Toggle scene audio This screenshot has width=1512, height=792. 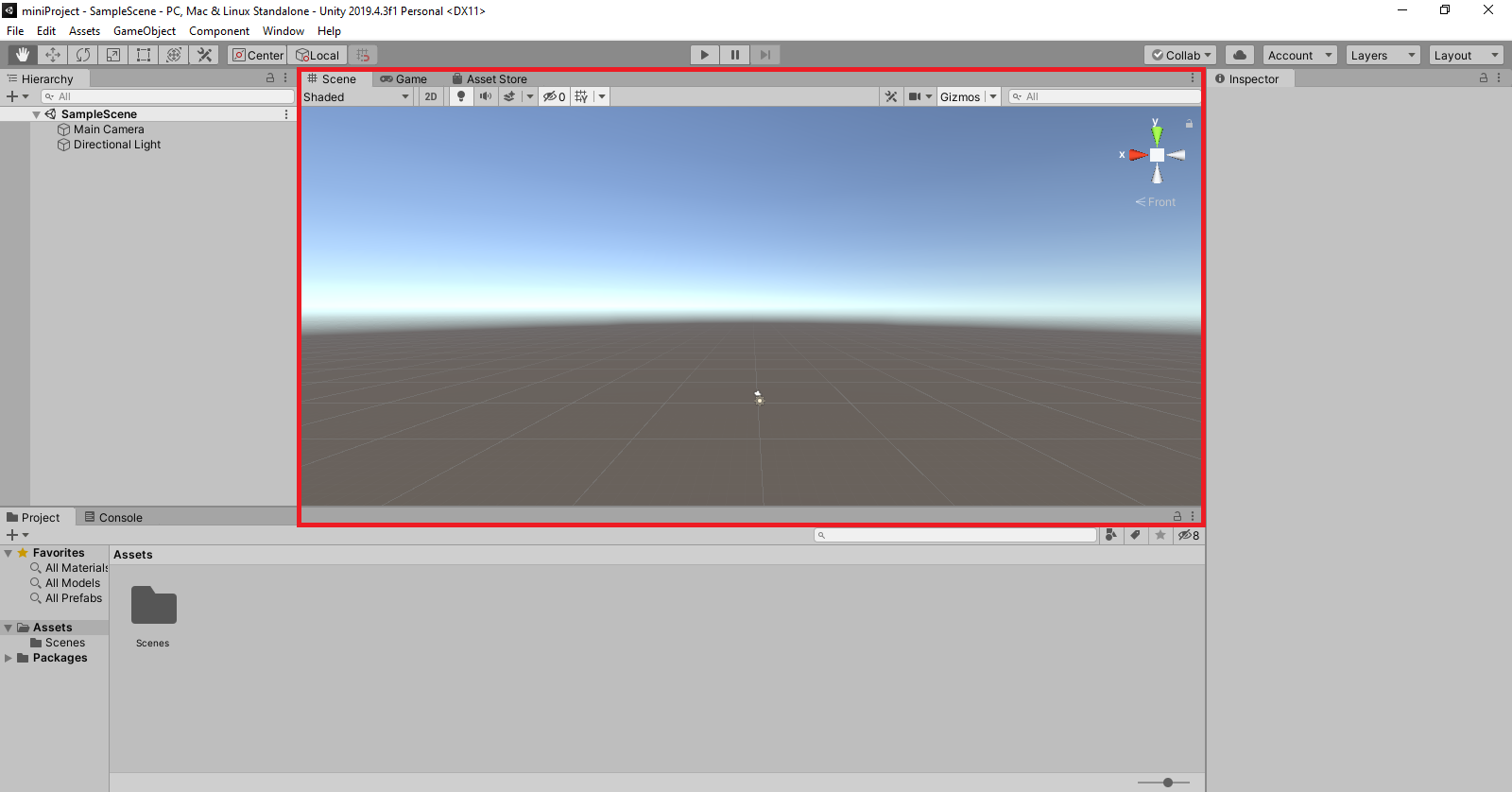coord(485,96)
